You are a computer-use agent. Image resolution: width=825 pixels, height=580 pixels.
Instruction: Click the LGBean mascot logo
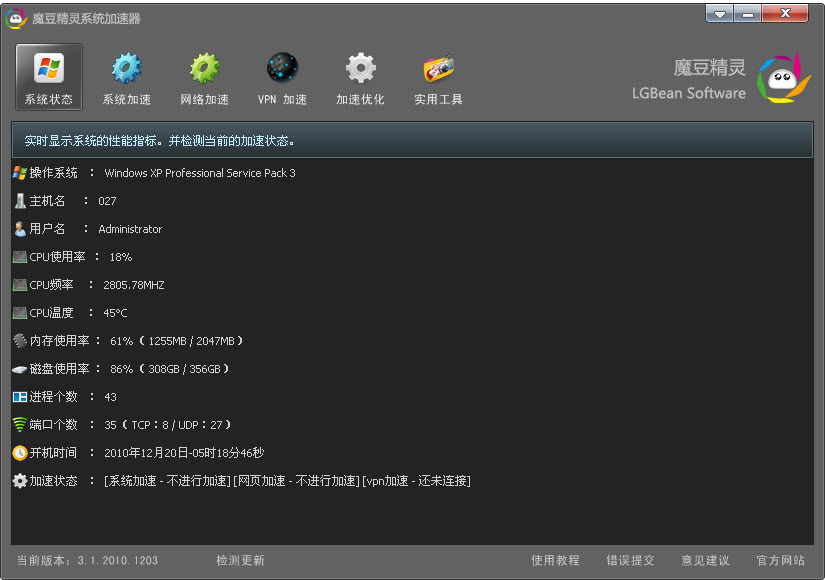tap(783, 80)
